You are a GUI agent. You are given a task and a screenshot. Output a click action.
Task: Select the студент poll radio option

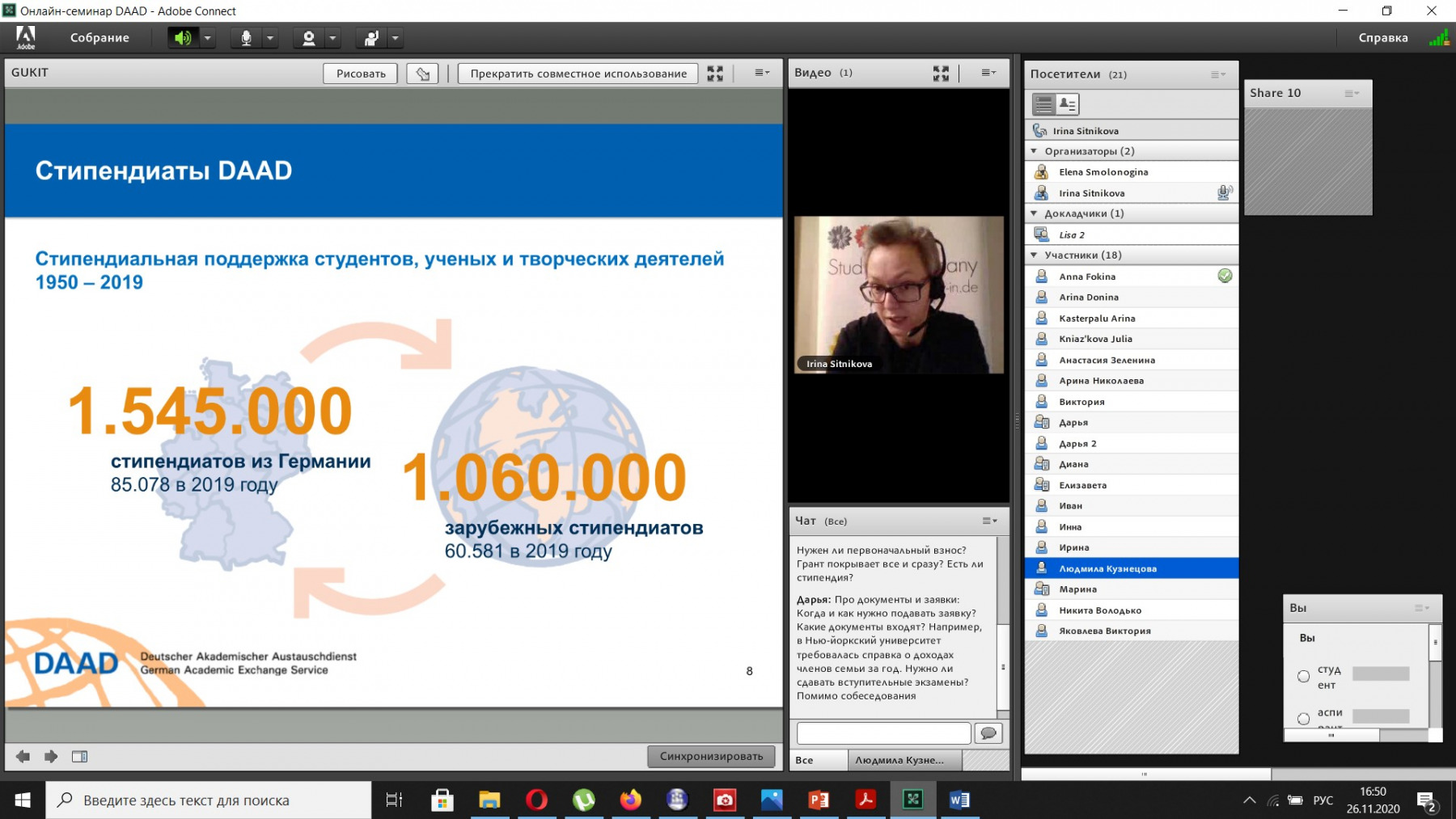1303,676
